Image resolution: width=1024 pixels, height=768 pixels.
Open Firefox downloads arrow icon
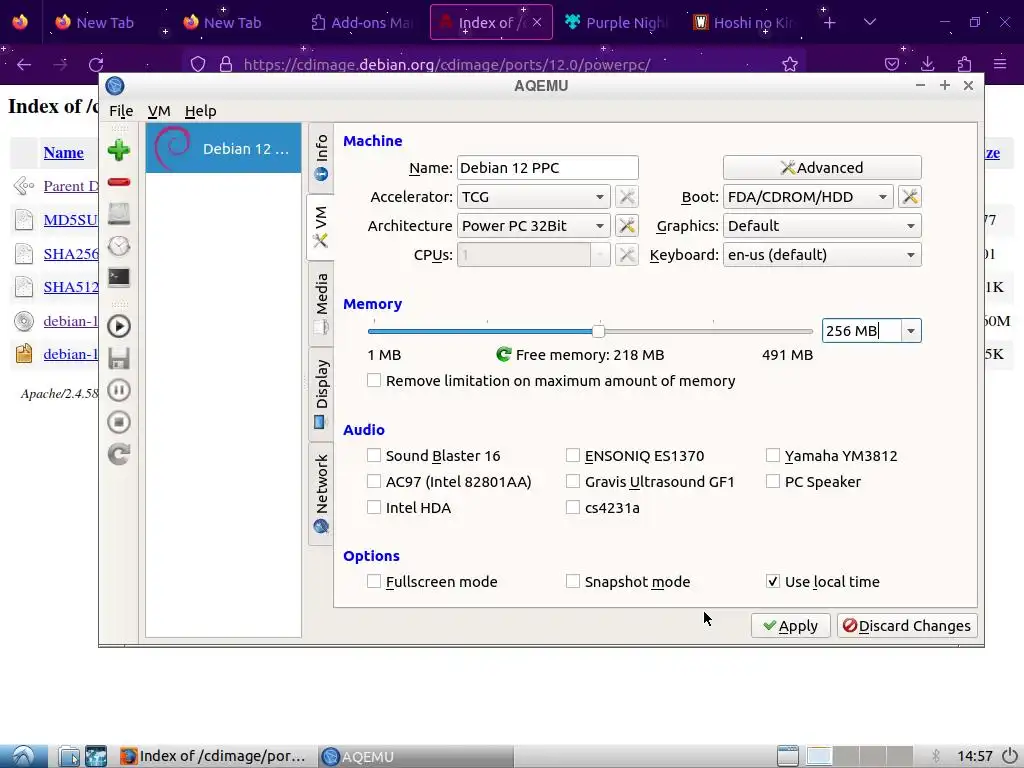(927, 64)
